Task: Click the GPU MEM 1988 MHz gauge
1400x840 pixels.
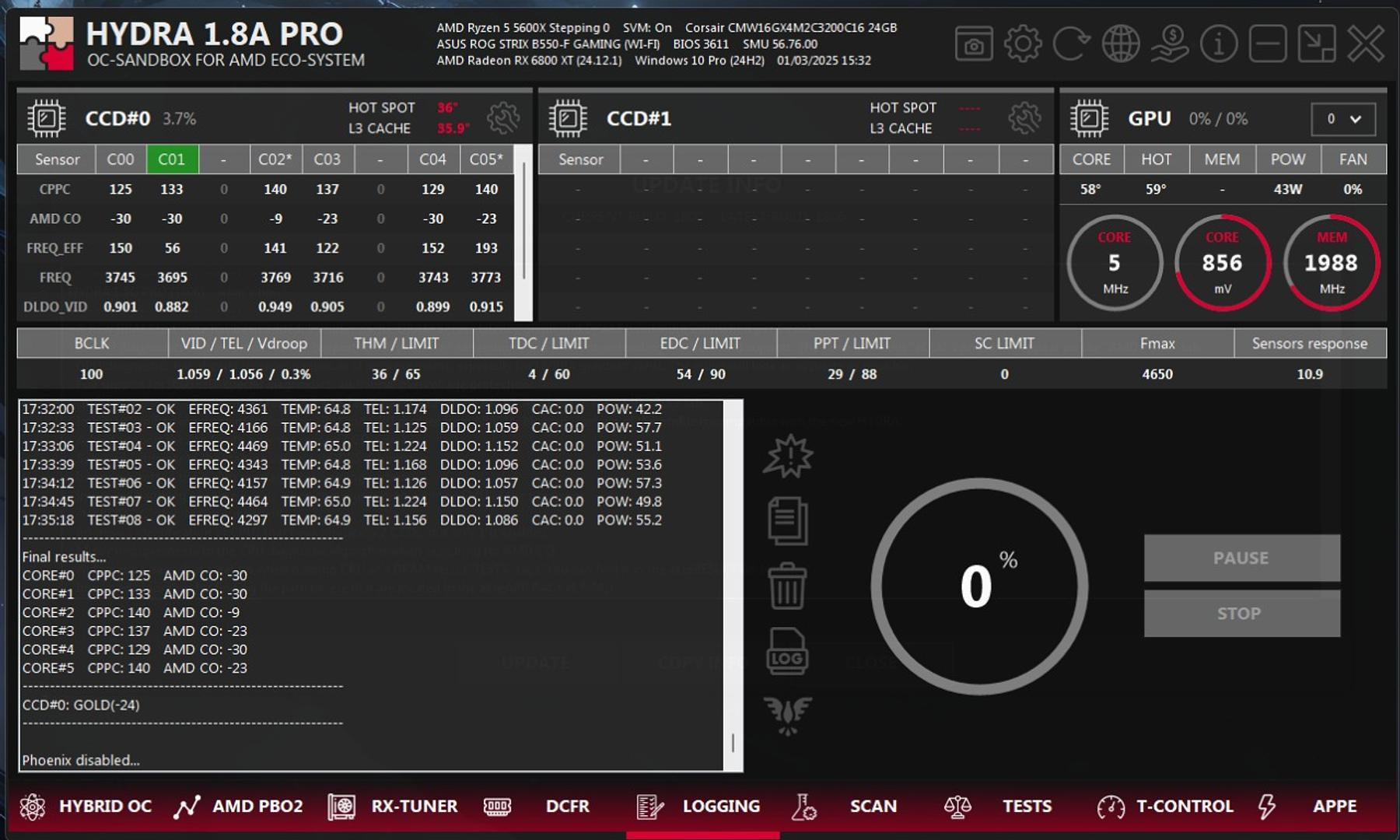Action: click(x=1332, y=263)
